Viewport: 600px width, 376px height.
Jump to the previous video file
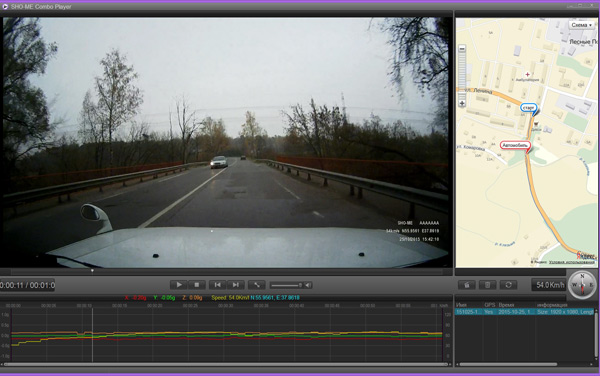point(217,285)
